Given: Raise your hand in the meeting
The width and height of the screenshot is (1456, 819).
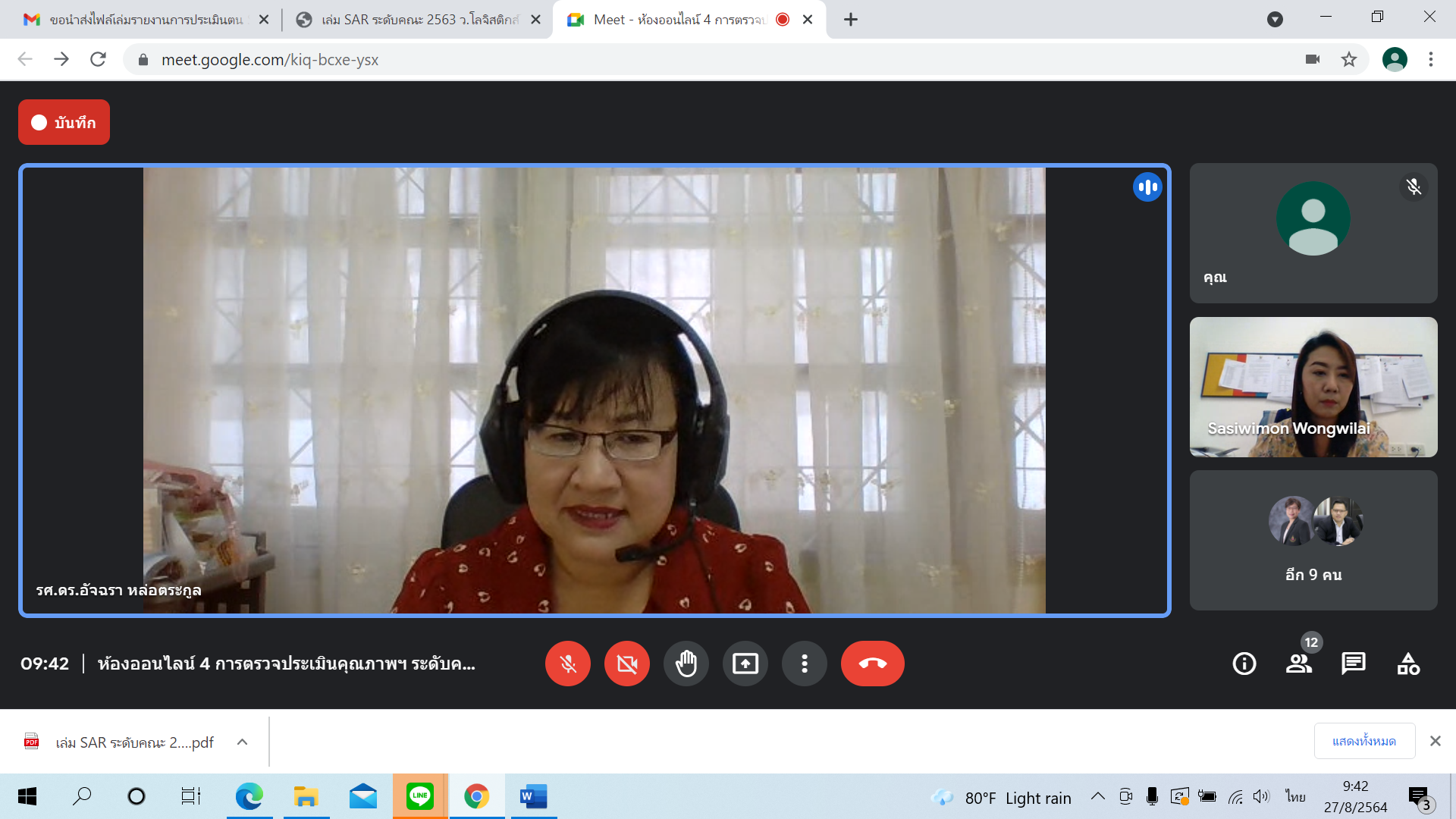Looking at the screenshot, I should 686,664.
